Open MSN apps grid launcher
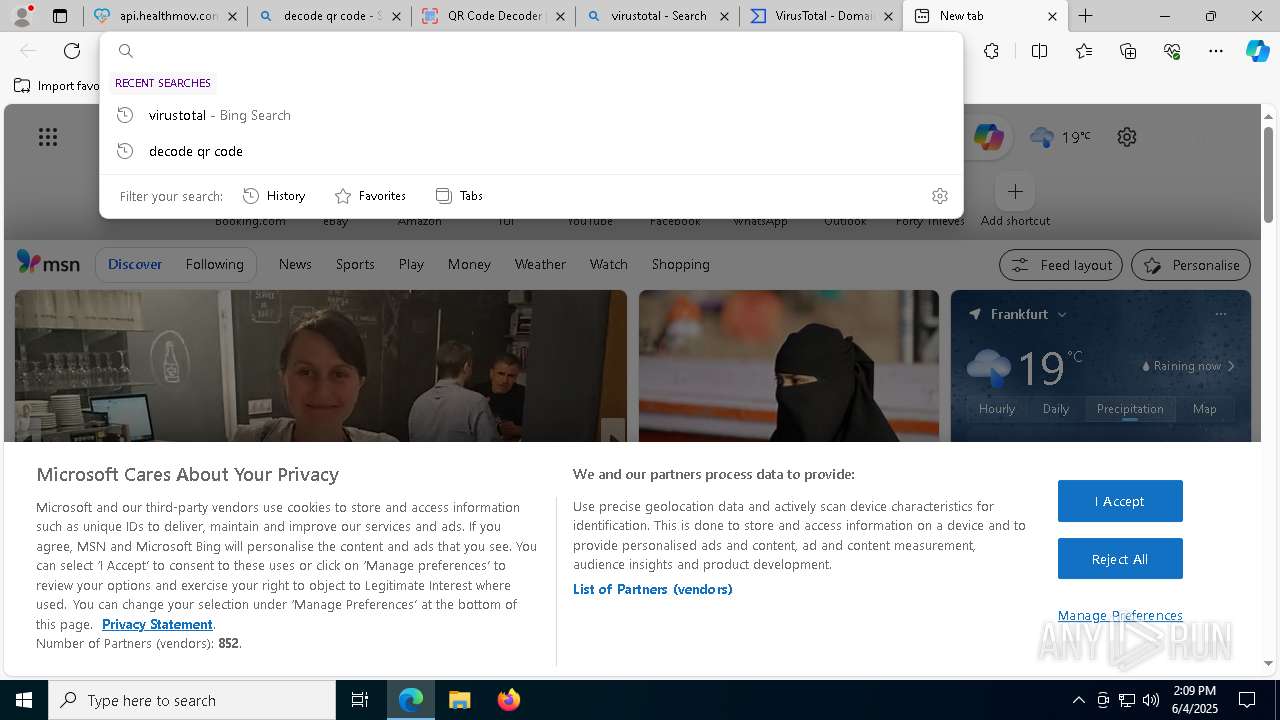This screenshot has height=720, width=1280. click(48, 137)
